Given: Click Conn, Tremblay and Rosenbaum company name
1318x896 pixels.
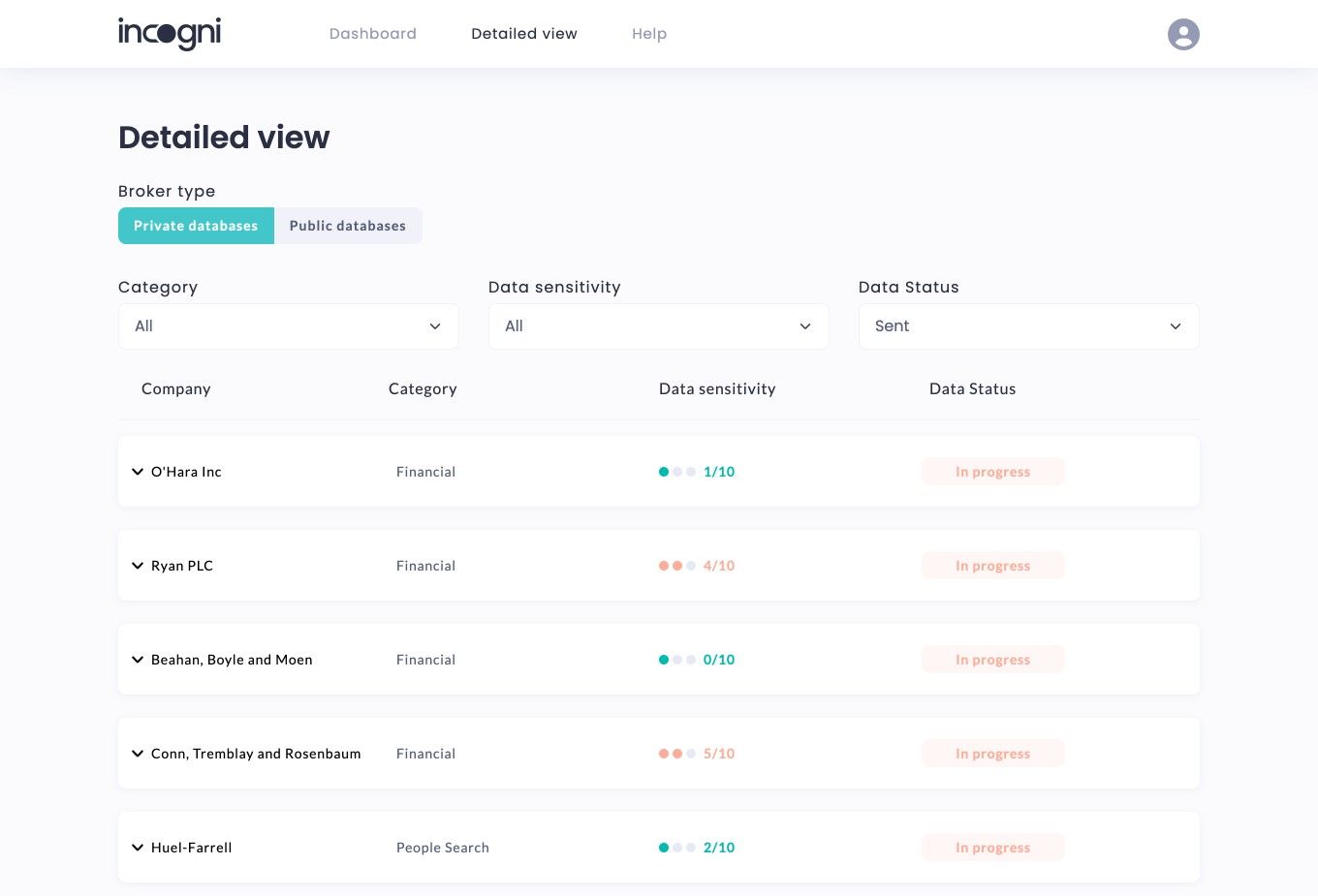Looking at the screenshot, I should pos(256,754).
